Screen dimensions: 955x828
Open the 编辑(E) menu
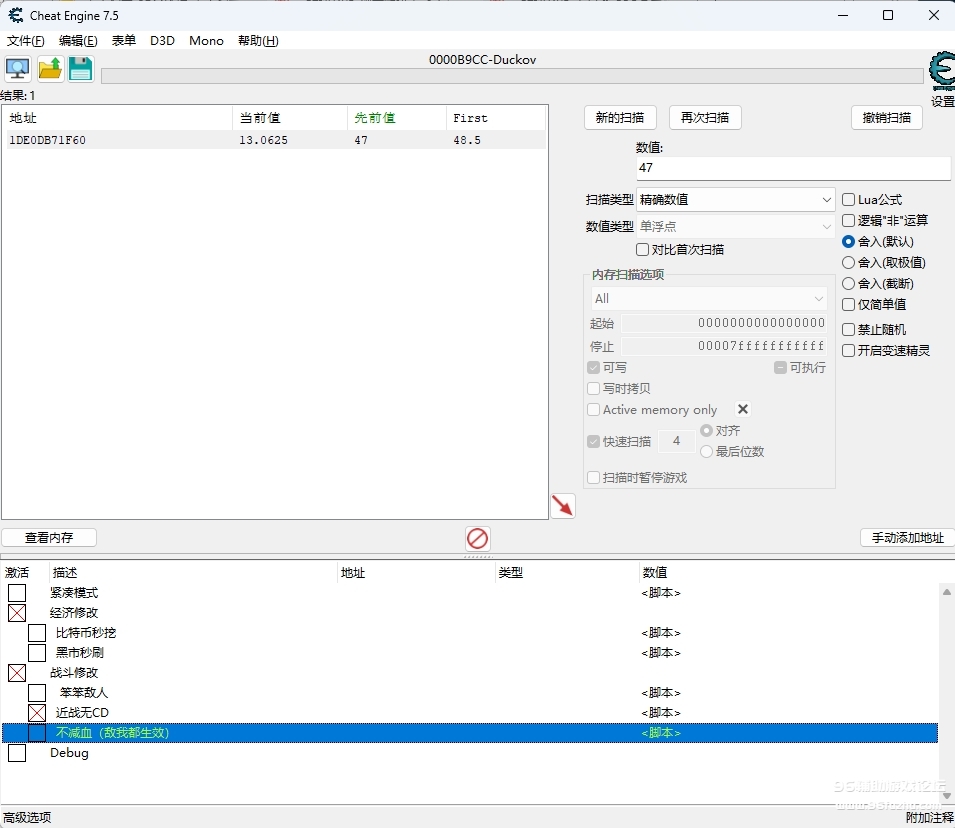[x=78, y=41]
